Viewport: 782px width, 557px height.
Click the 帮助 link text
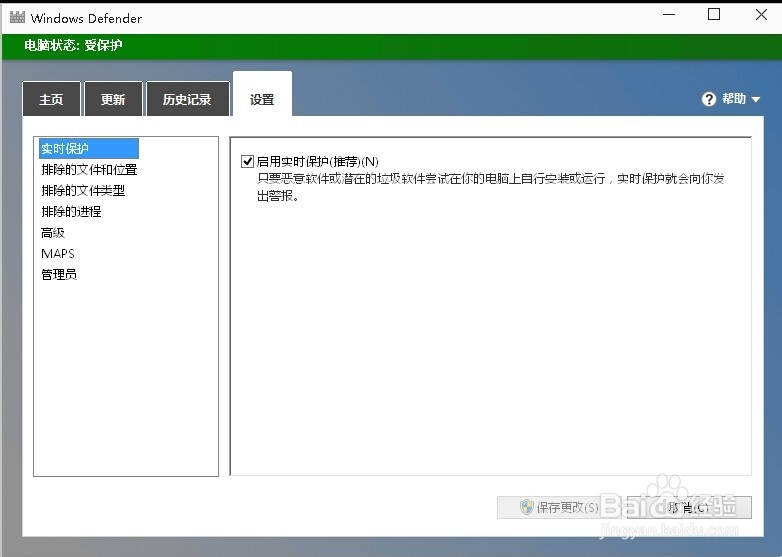click(x=734, y=99)
